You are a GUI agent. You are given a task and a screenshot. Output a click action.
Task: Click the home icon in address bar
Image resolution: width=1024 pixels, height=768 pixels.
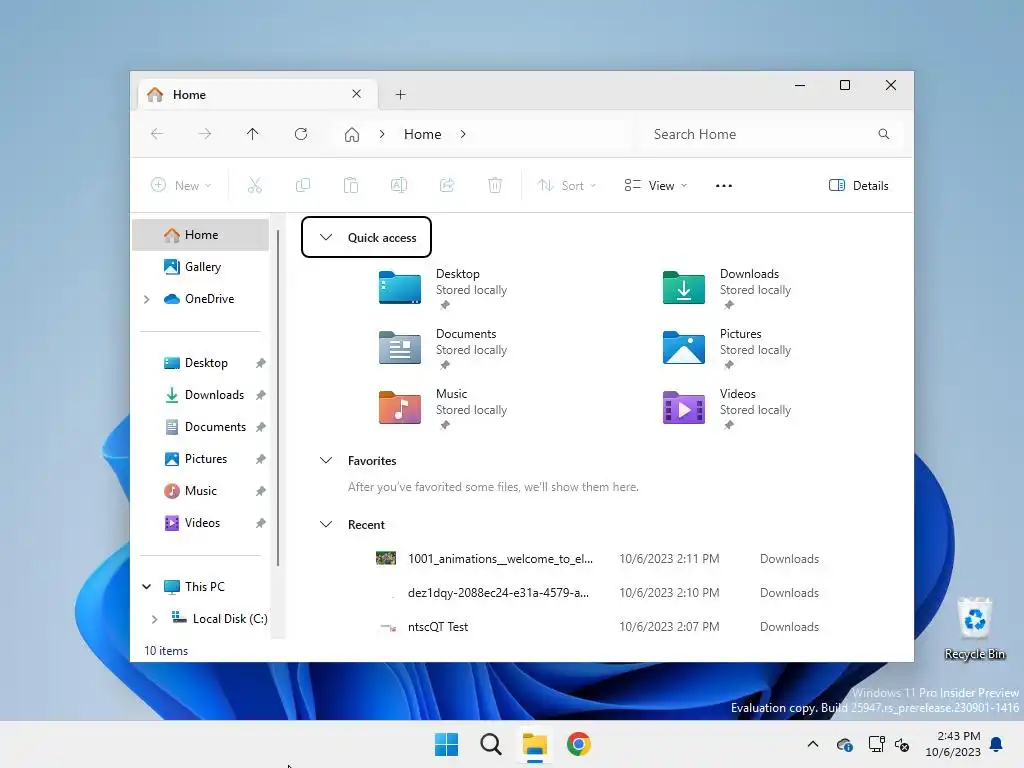352,135
